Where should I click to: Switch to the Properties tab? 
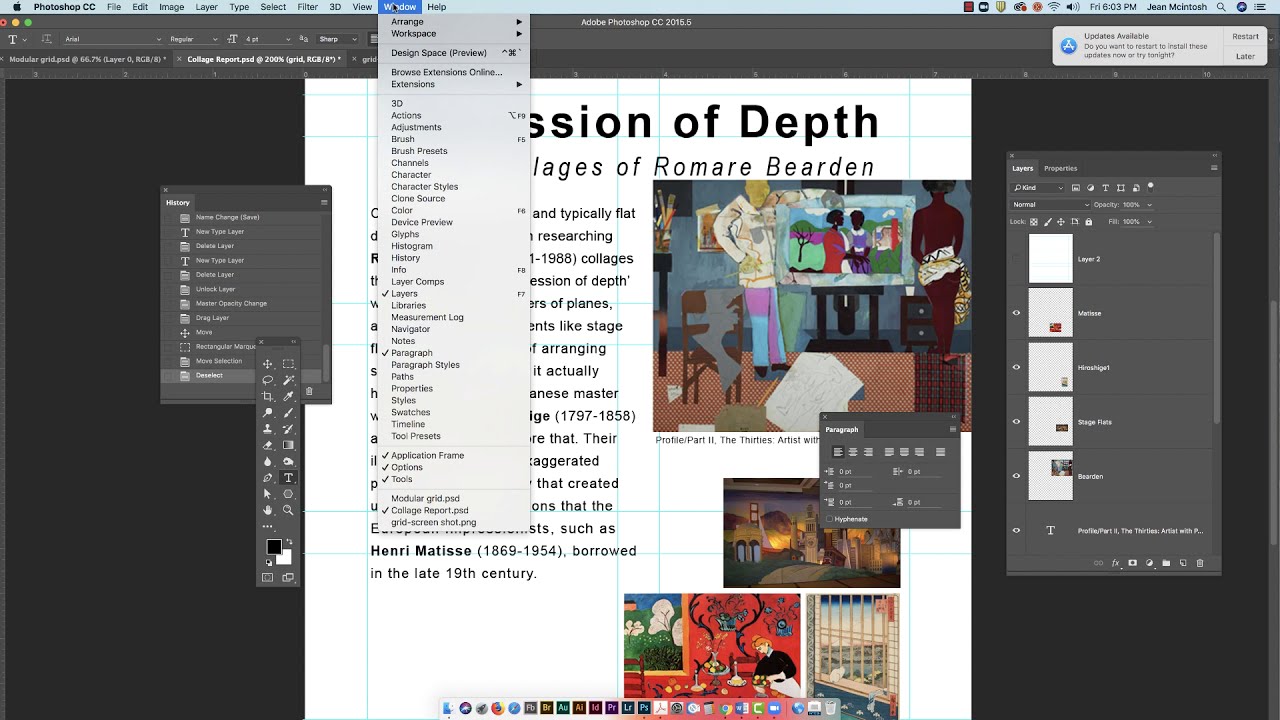[1060, 168]
